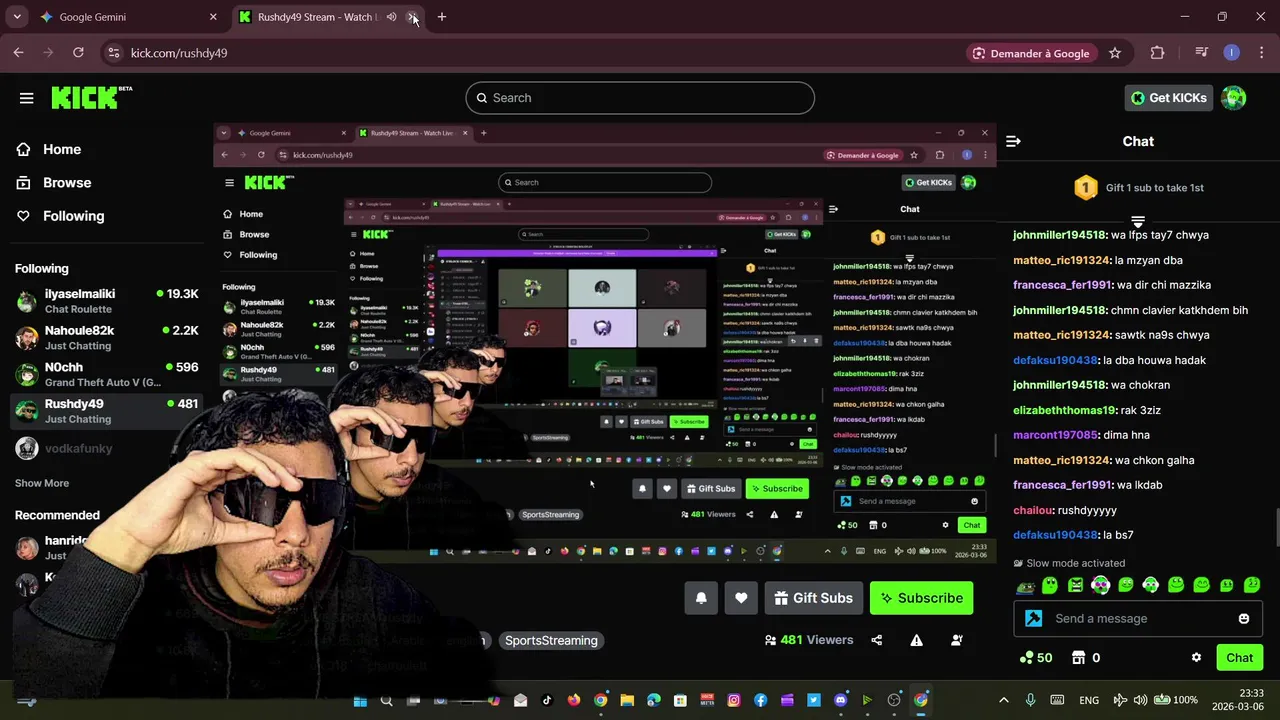This screenshot has height=720, width=1280.
Task: Open the SportsStreaming tag
Action: pyautogui.click(x=551, y=640)
